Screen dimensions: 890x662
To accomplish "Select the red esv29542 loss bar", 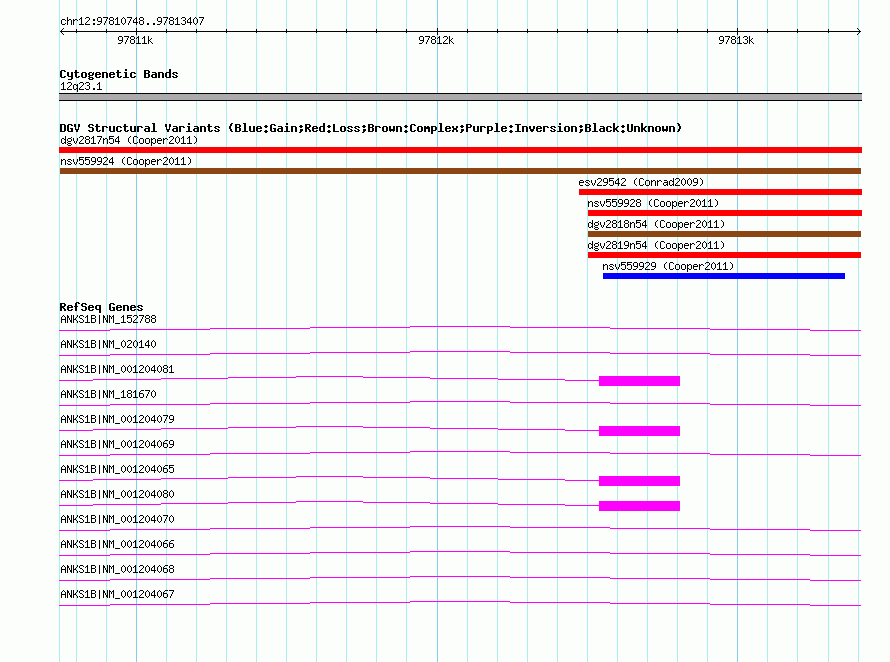I will pyautogui.click(x=720, y=192).
